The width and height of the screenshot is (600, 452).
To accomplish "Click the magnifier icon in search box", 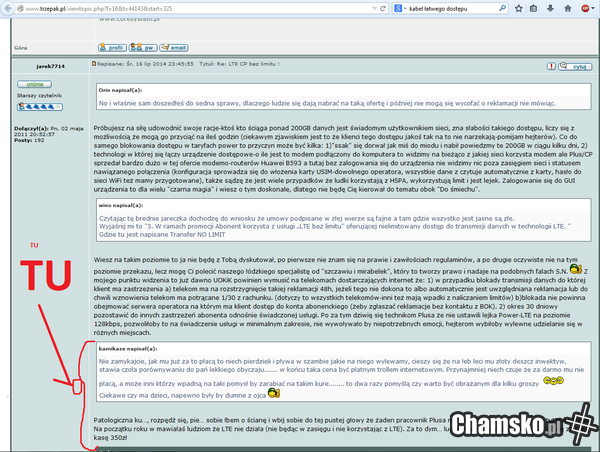I will (x=503, y=8).
